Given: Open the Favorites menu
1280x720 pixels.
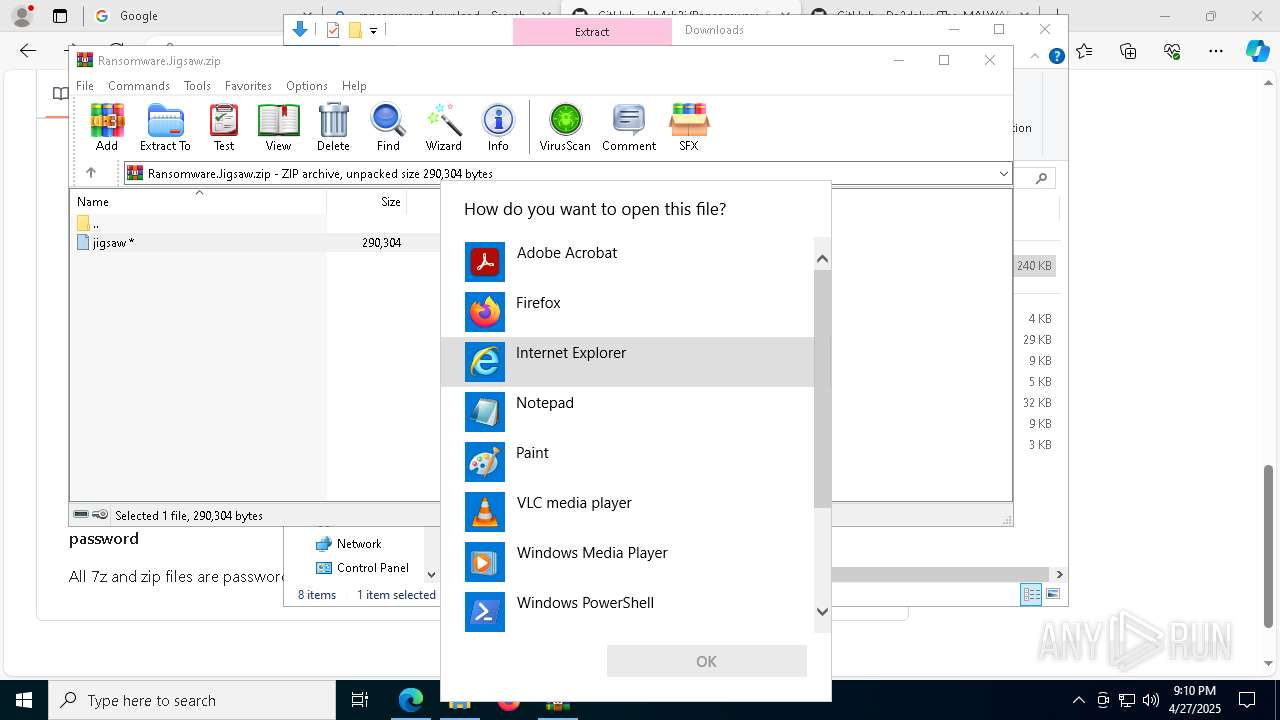Looking at the screenshot, I should coord(248,86).
